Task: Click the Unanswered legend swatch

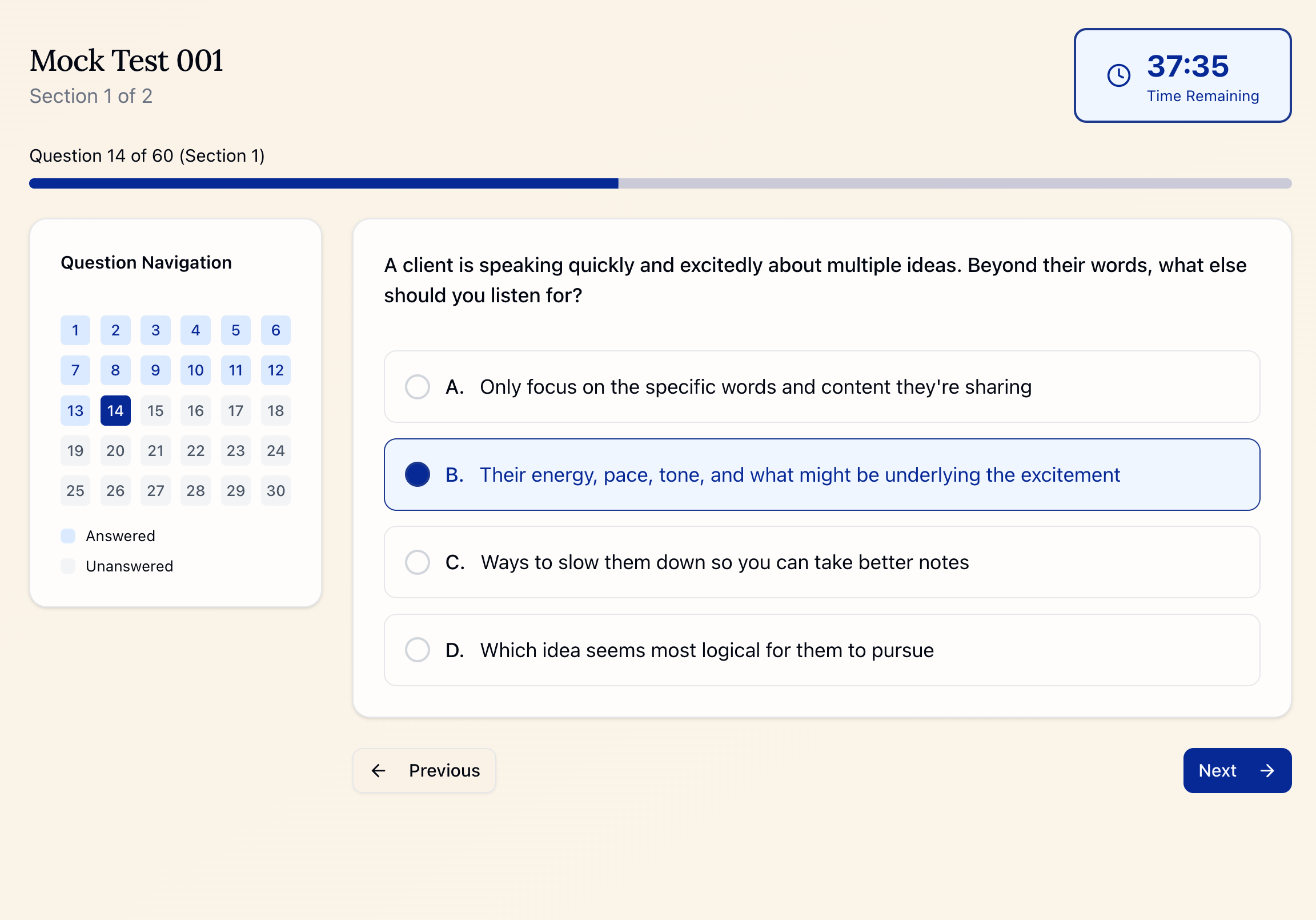Action: click(x=67, y=566)
